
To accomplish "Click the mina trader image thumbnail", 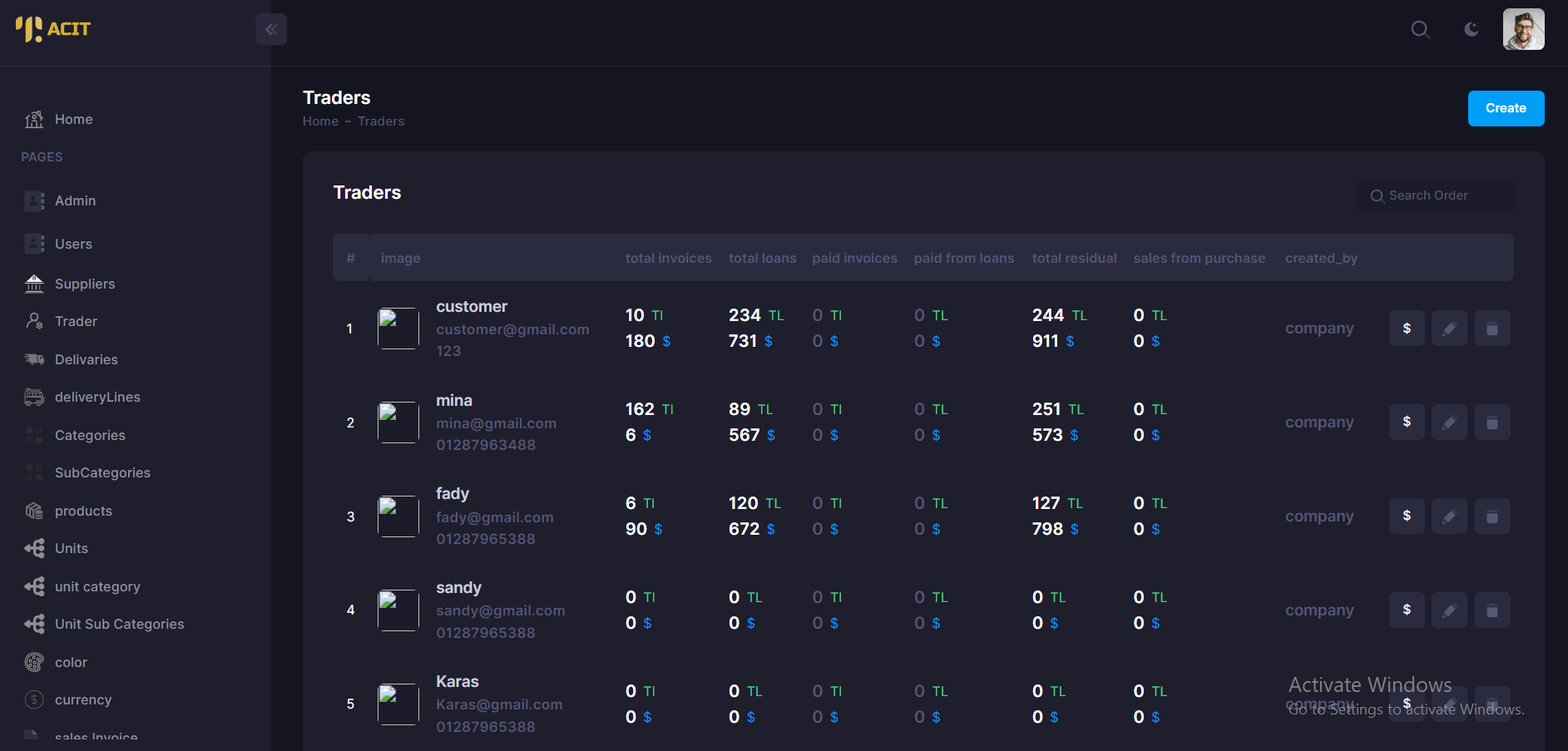I will pos(398,422).
